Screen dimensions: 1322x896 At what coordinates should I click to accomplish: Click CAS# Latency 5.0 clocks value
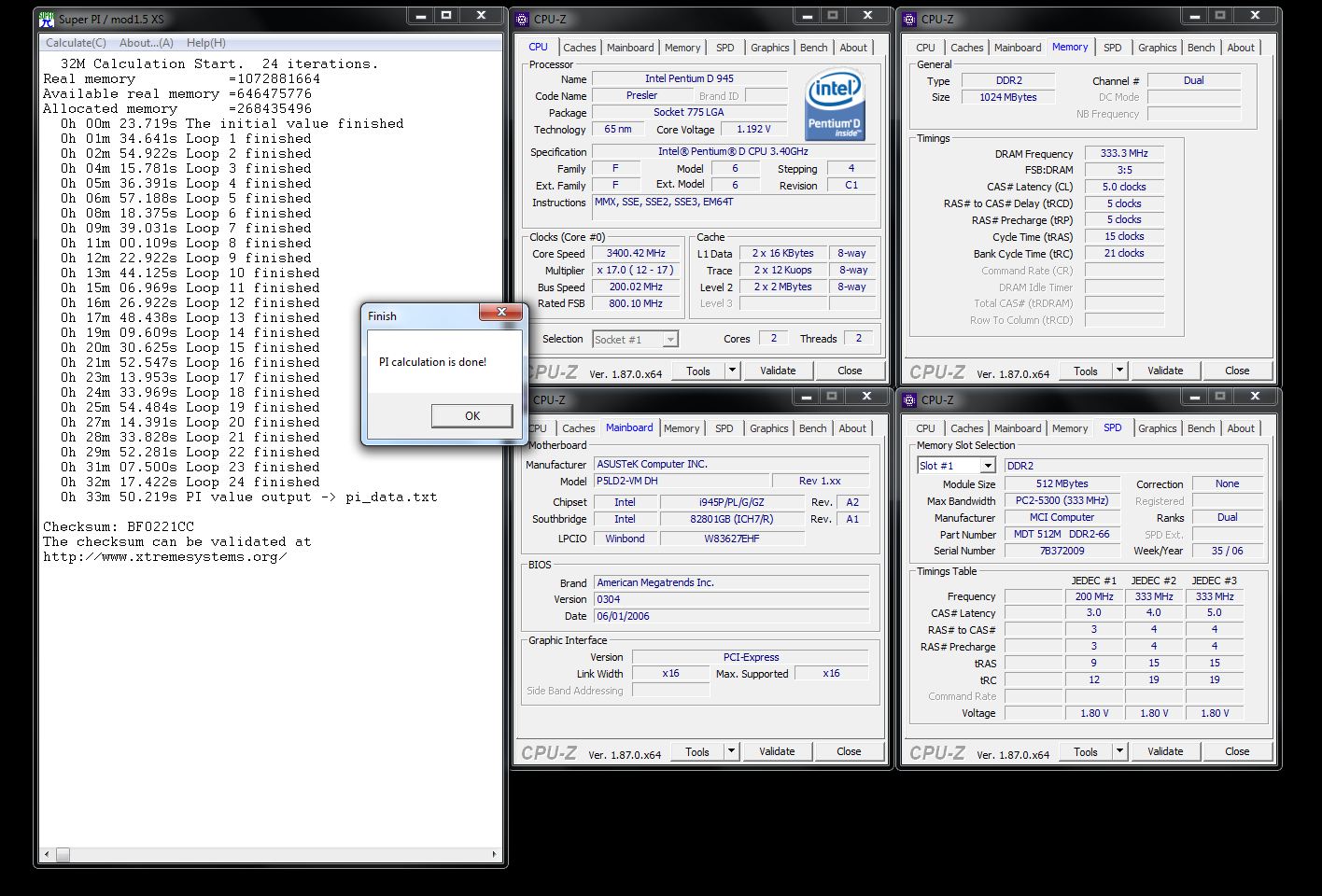pyautogui.click(x=1124, y=187)
